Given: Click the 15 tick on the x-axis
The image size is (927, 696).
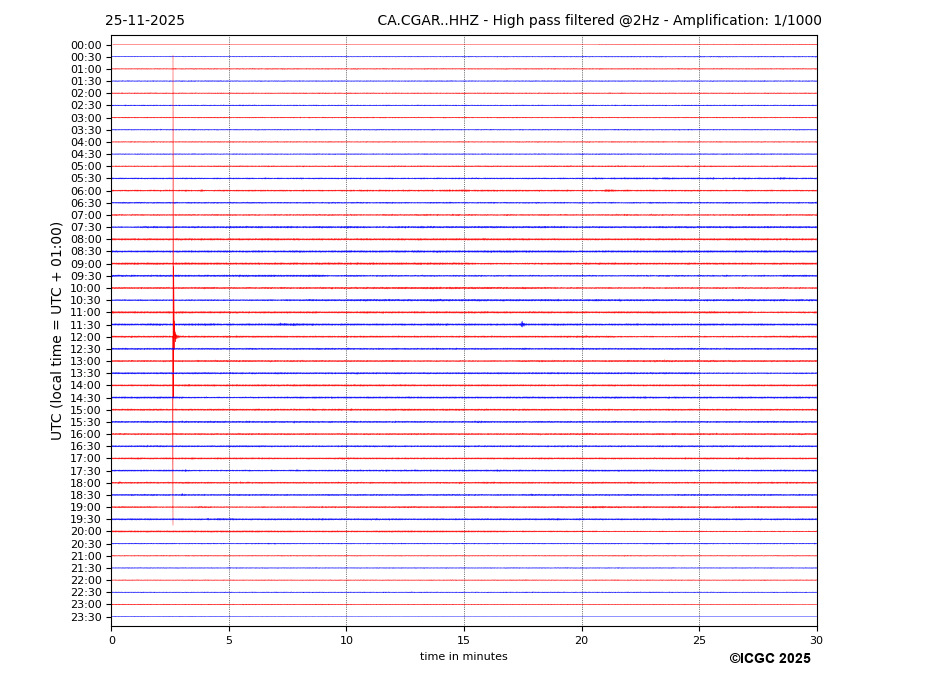Looking at the screenshot, I should pos(464,640).
